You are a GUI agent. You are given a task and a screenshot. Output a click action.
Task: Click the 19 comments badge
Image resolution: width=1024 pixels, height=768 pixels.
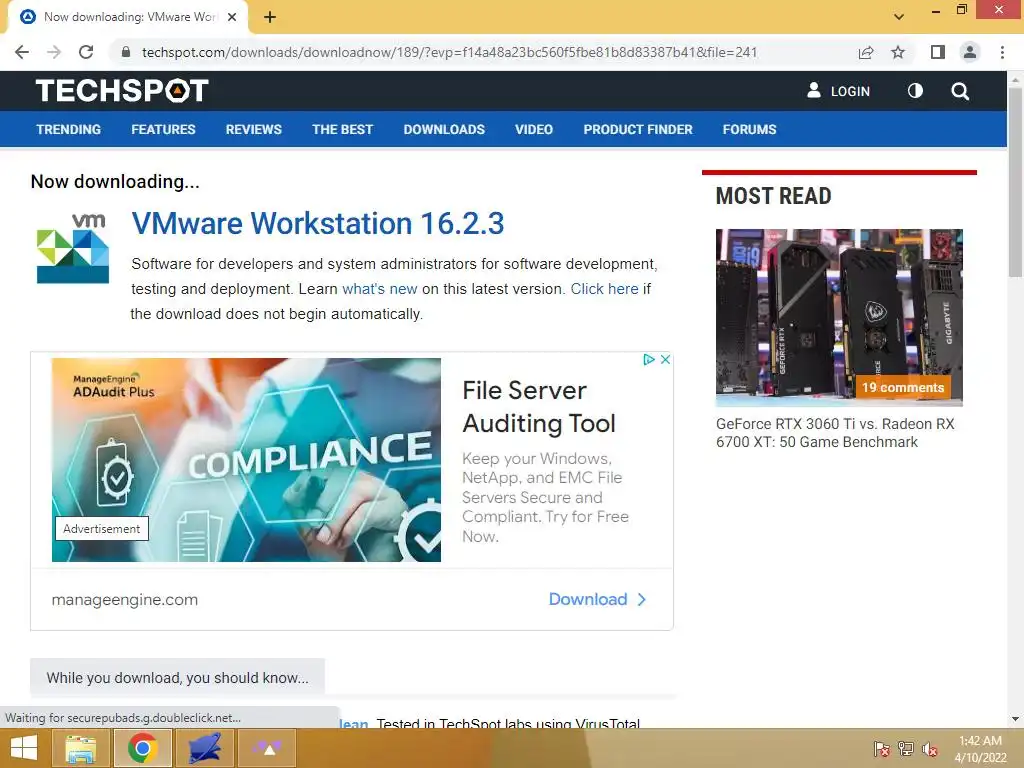[903, 387]
